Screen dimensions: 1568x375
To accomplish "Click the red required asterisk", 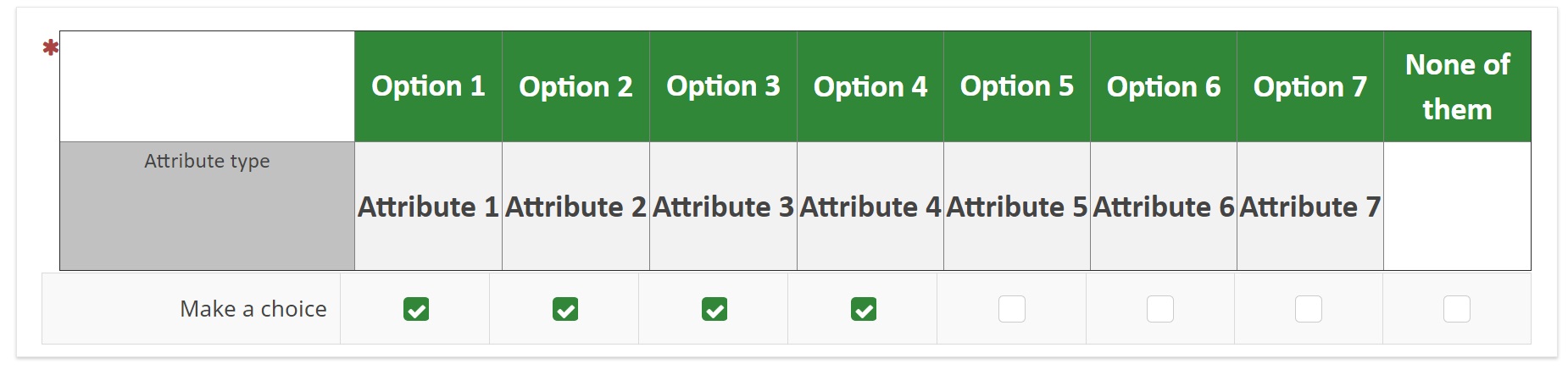I will click(51, 48).
